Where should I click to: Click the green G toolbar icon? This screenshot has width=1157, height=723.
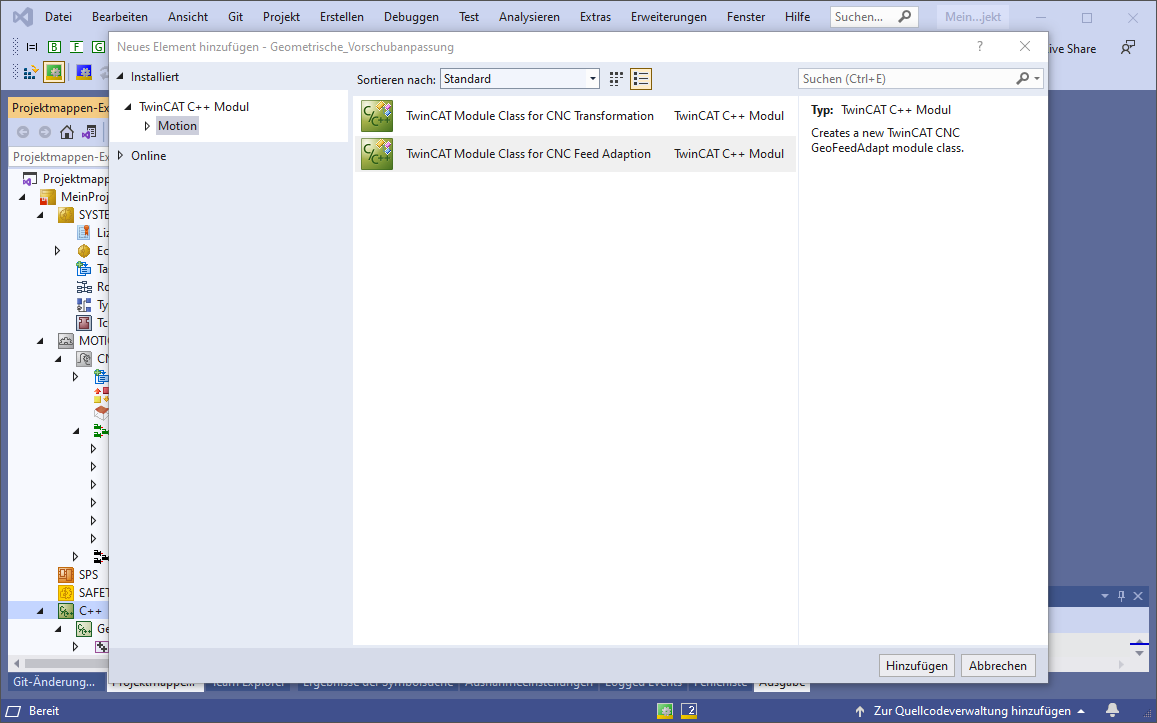(98, 47)
